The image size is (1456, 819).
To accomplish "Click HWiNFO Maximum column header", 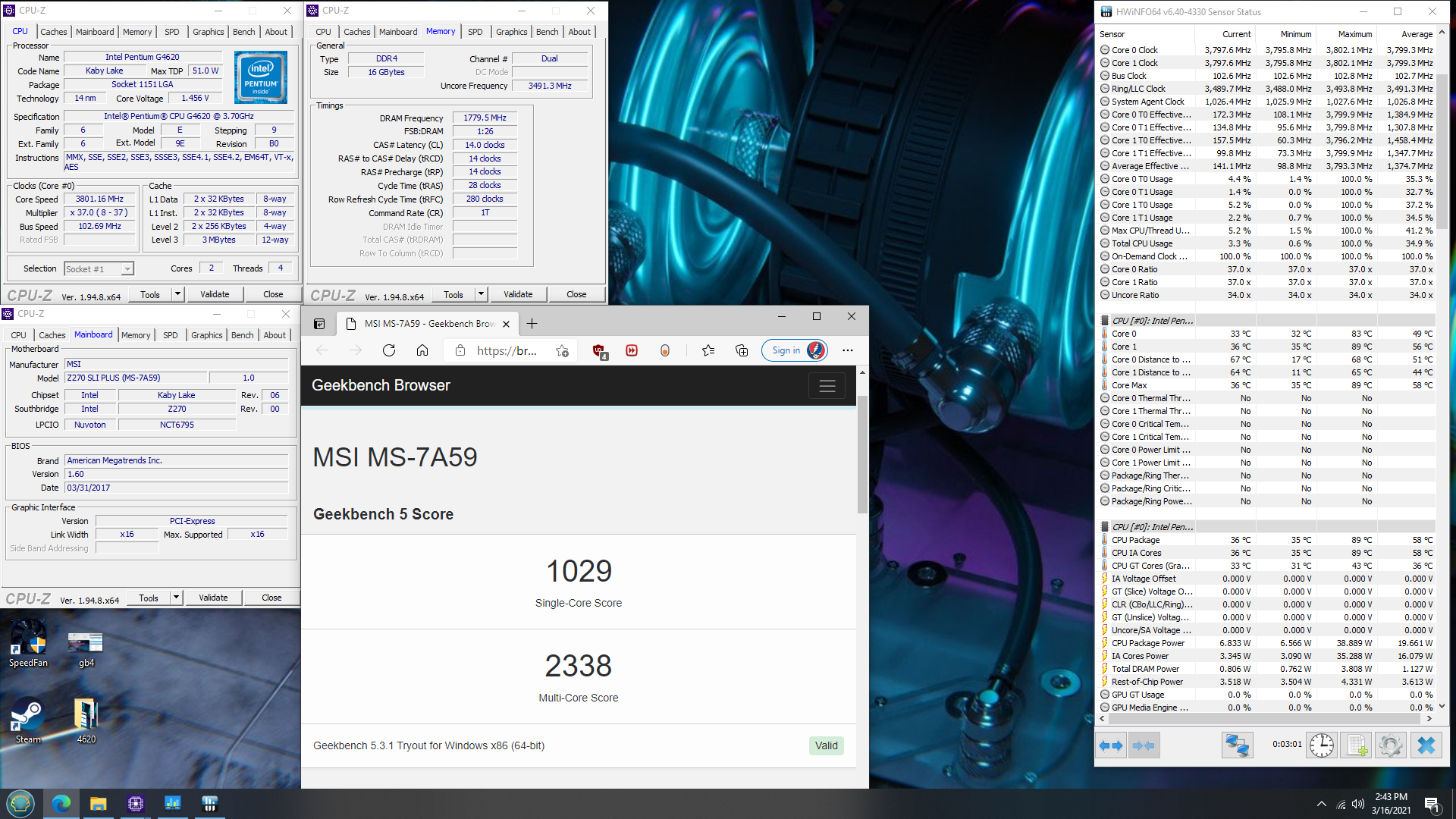I will pyautogui.click(x=1346, y=34).
